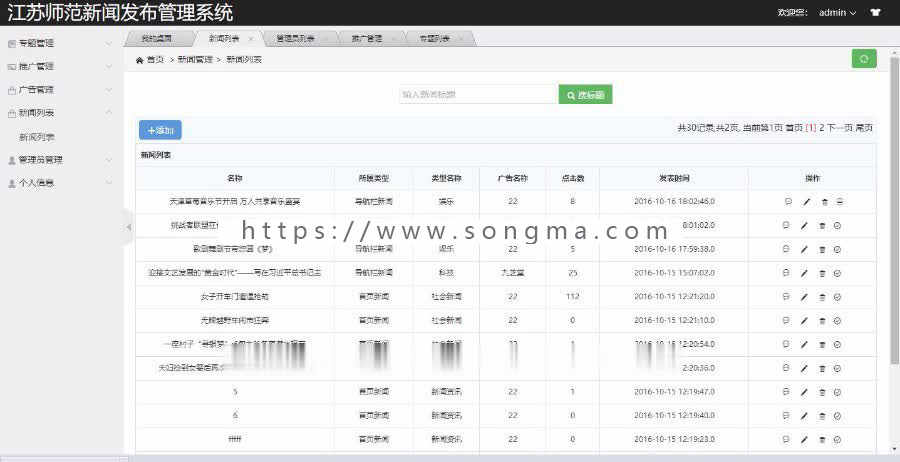Collapse the sidebar with the left arrow handle
This screenshot has width=900, height=462.
(129, 227)
